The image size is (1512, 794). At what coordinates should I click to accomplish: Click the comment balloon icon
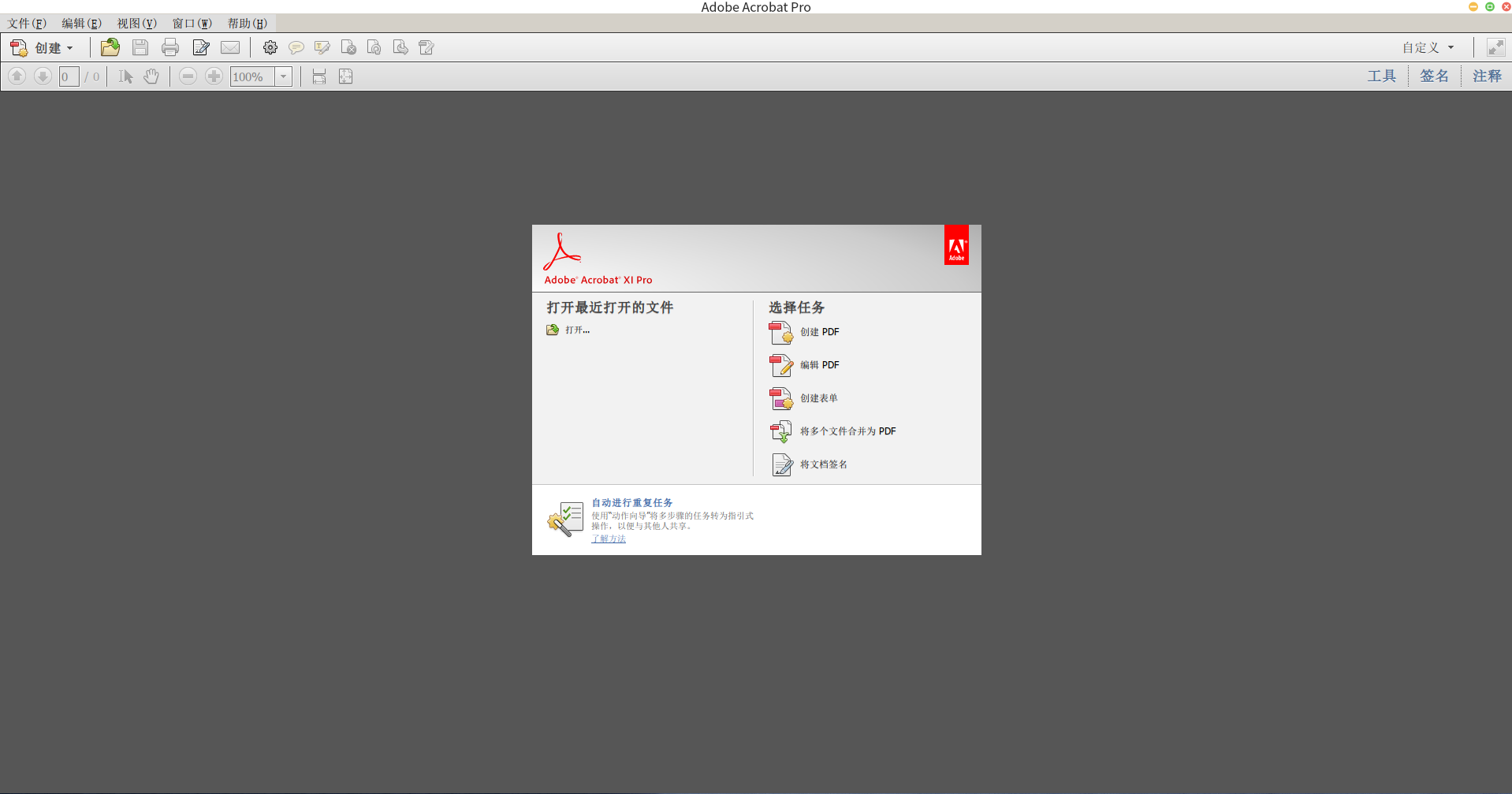tap(296, 47)
